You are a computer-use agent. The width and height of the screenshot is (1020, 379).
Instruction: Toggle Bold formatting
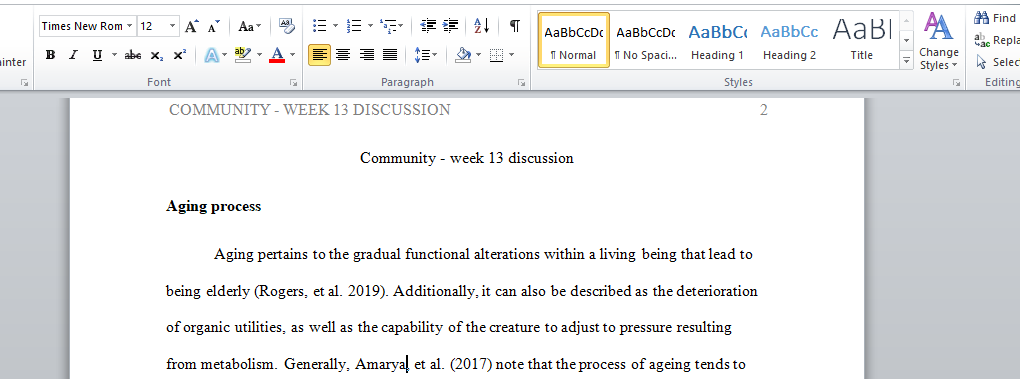click(50, 55)
